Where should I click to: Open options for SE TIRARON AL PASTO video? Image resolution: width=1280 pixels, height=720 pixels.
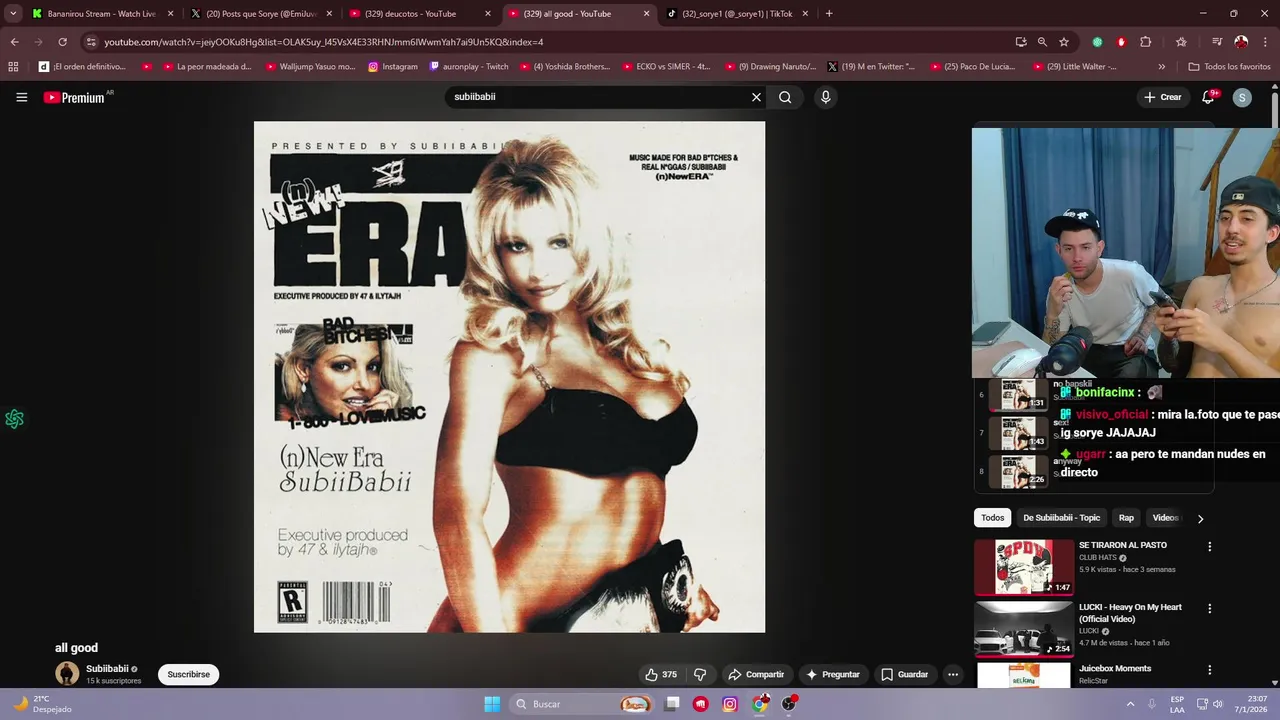click(1209, 547)
